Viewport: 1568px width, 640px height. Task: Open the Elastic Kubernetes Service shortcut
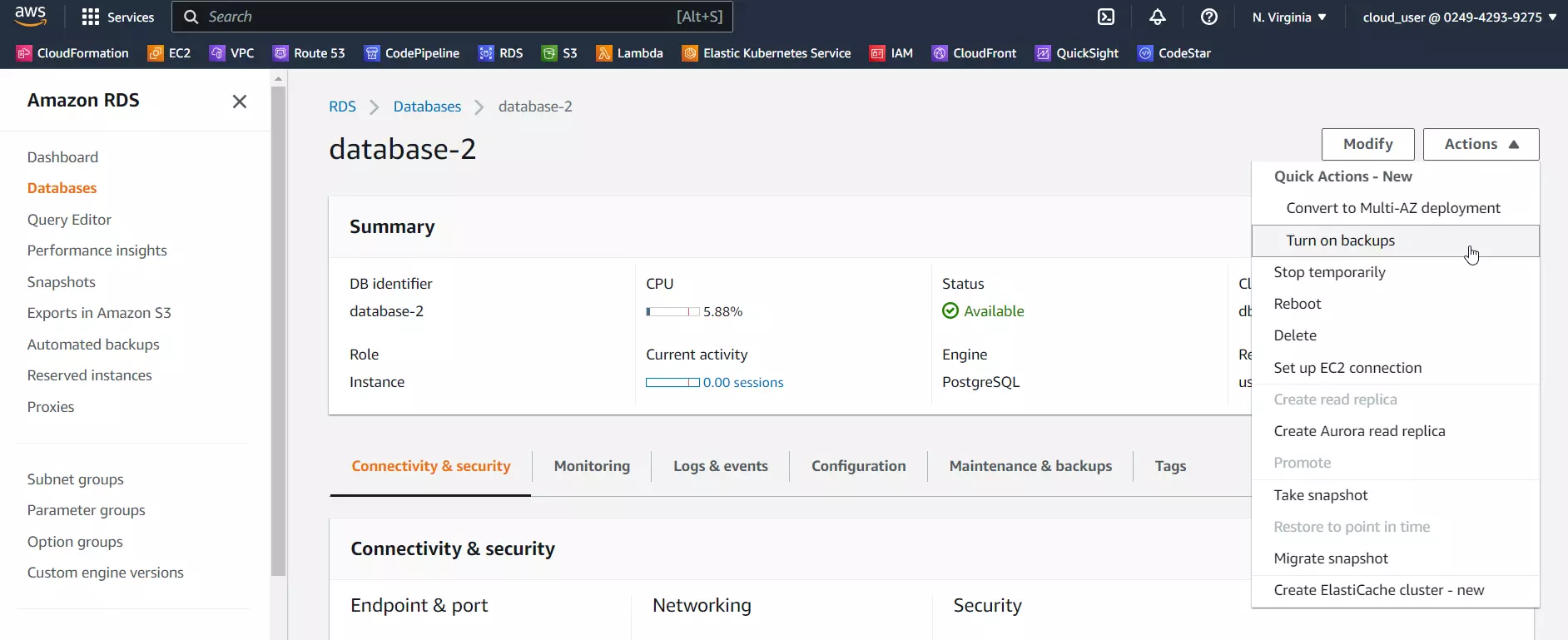point(767,53)
